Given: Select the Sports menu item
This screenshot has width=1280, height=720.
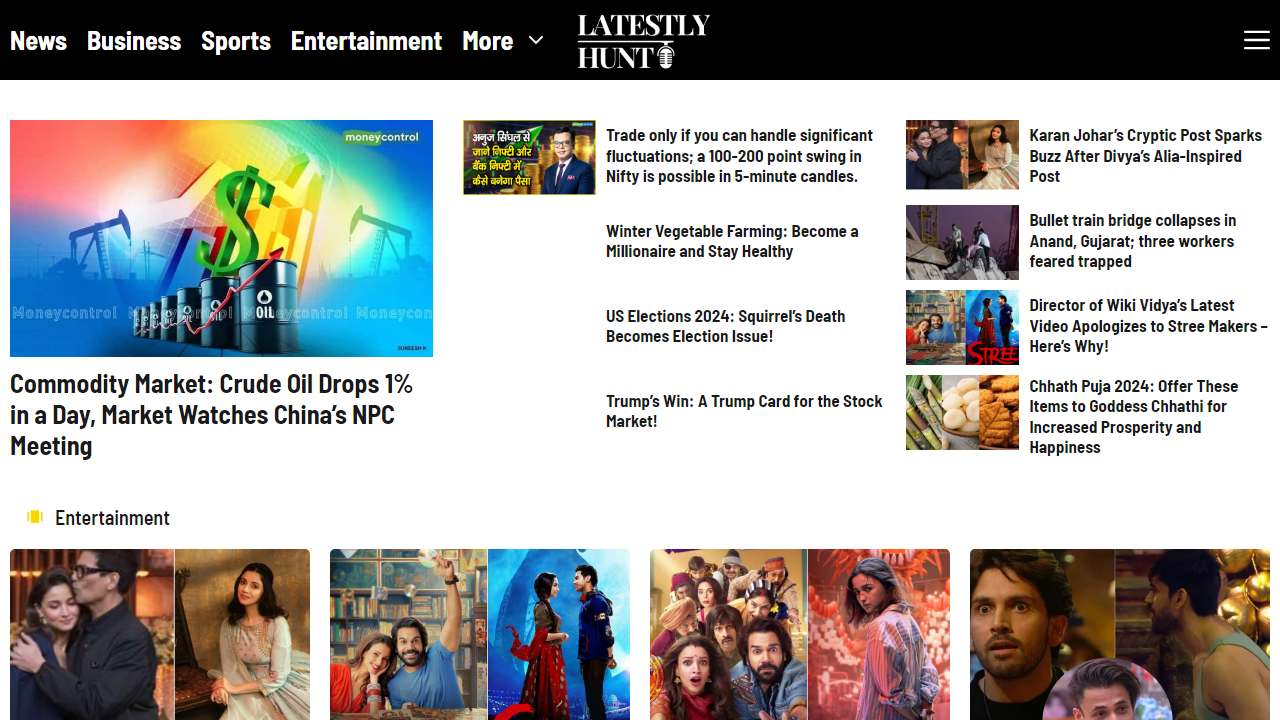Looking at the screenshot, I should point(236,40).
